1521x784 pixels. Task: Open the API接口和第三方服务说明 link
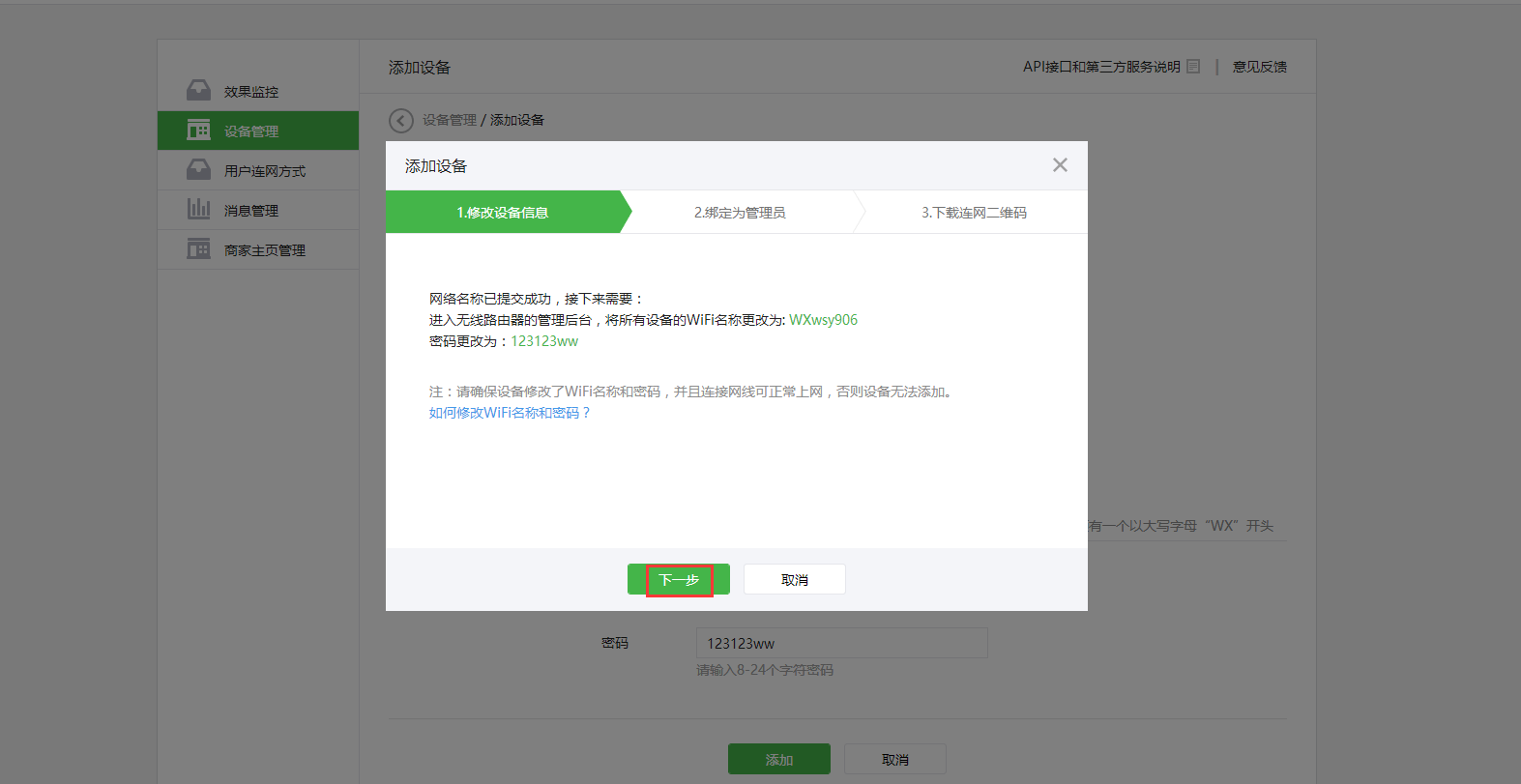coord(1101,67)
